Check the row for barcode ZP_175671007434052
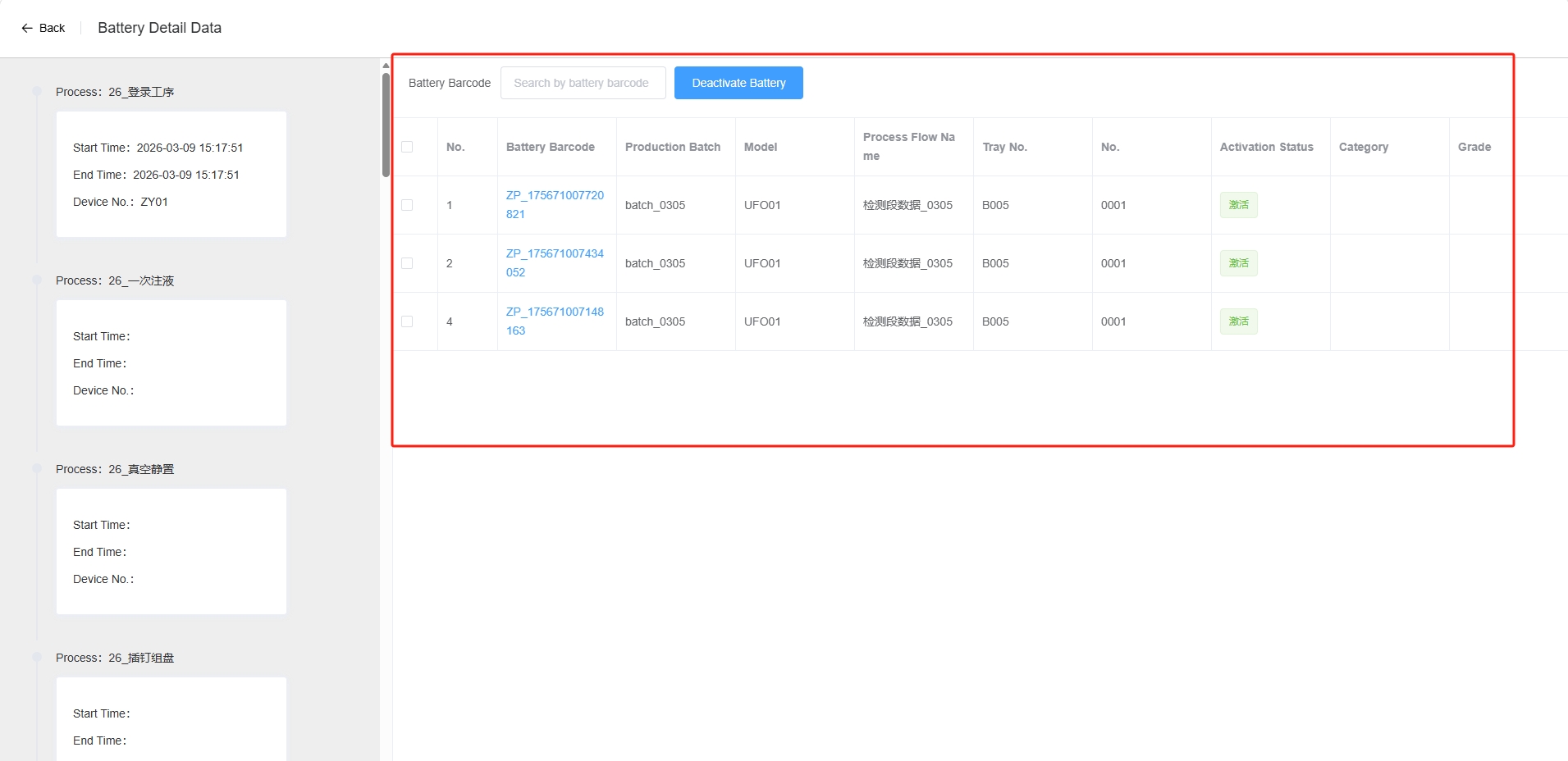 [x=407, y=263]
